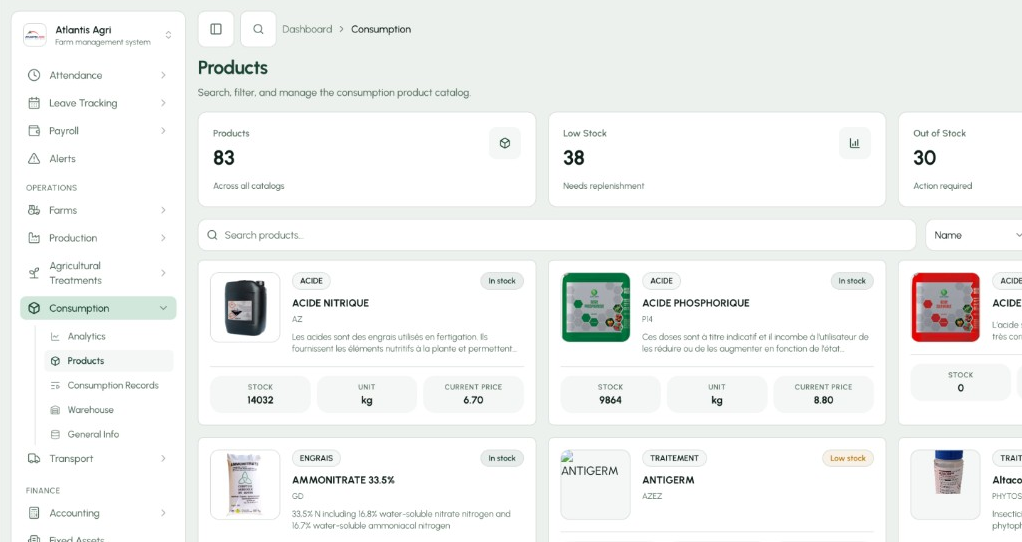Image resolution: width=1022 pixels, height=542 pixels.
Task: Collapse the Consumption section chevron
Action: point(163,308)
